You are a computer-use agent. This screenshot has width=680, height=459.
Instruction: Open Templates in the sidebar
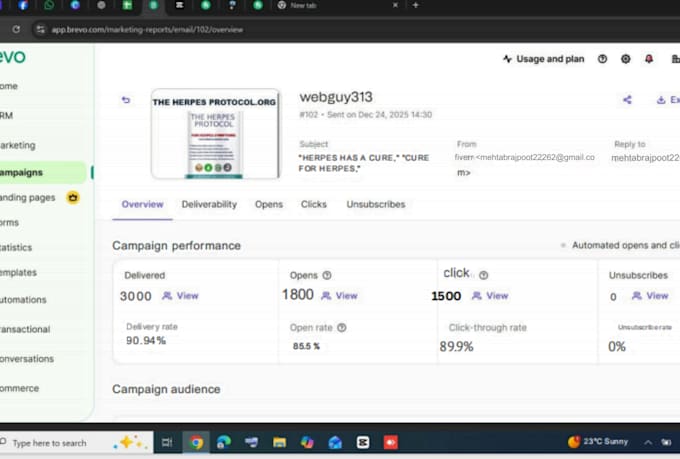coord(18,272)
